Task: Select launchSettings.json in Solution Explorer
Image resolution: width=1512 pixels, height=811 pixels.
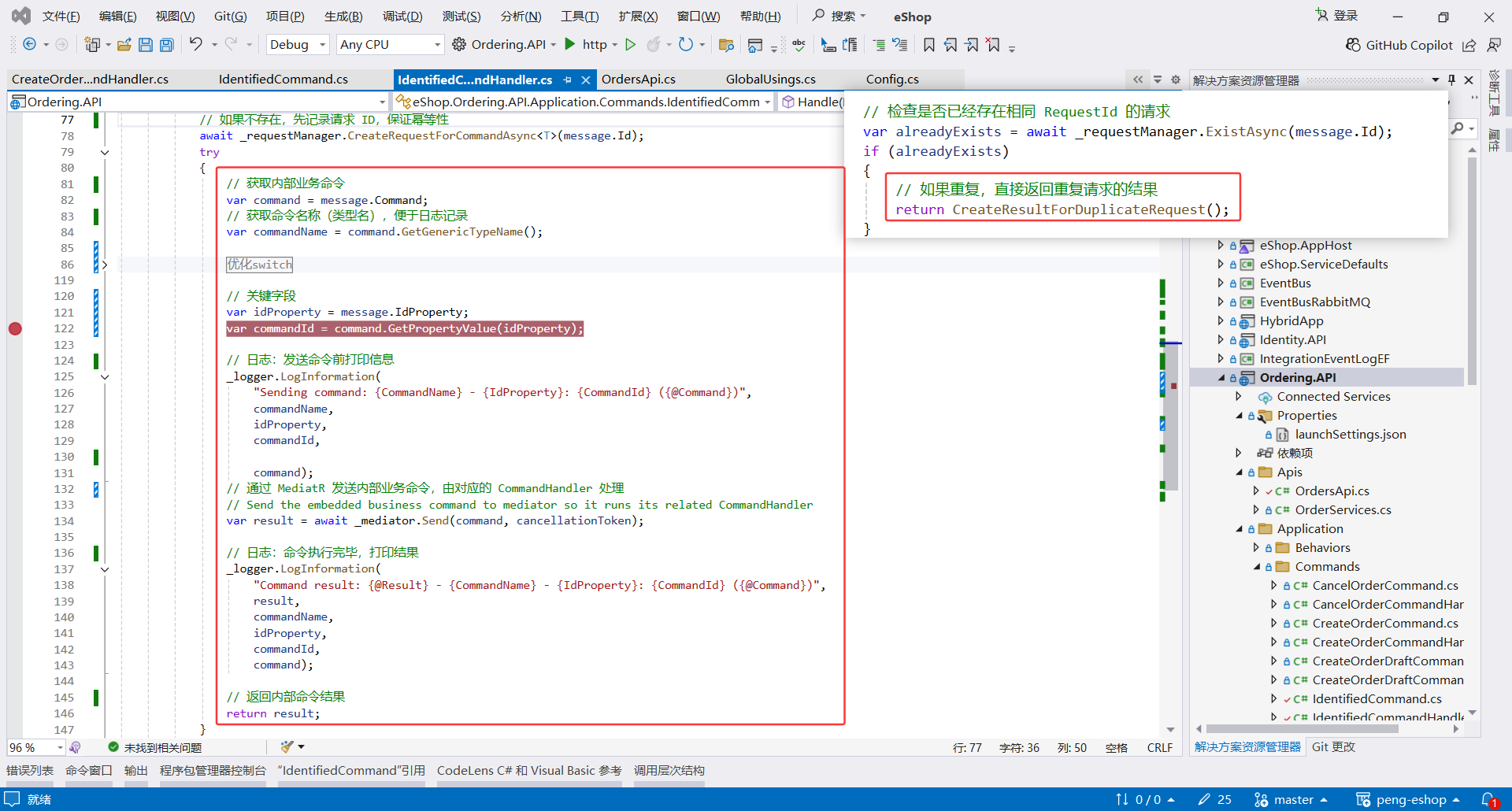Action: tap(1350, 435)
